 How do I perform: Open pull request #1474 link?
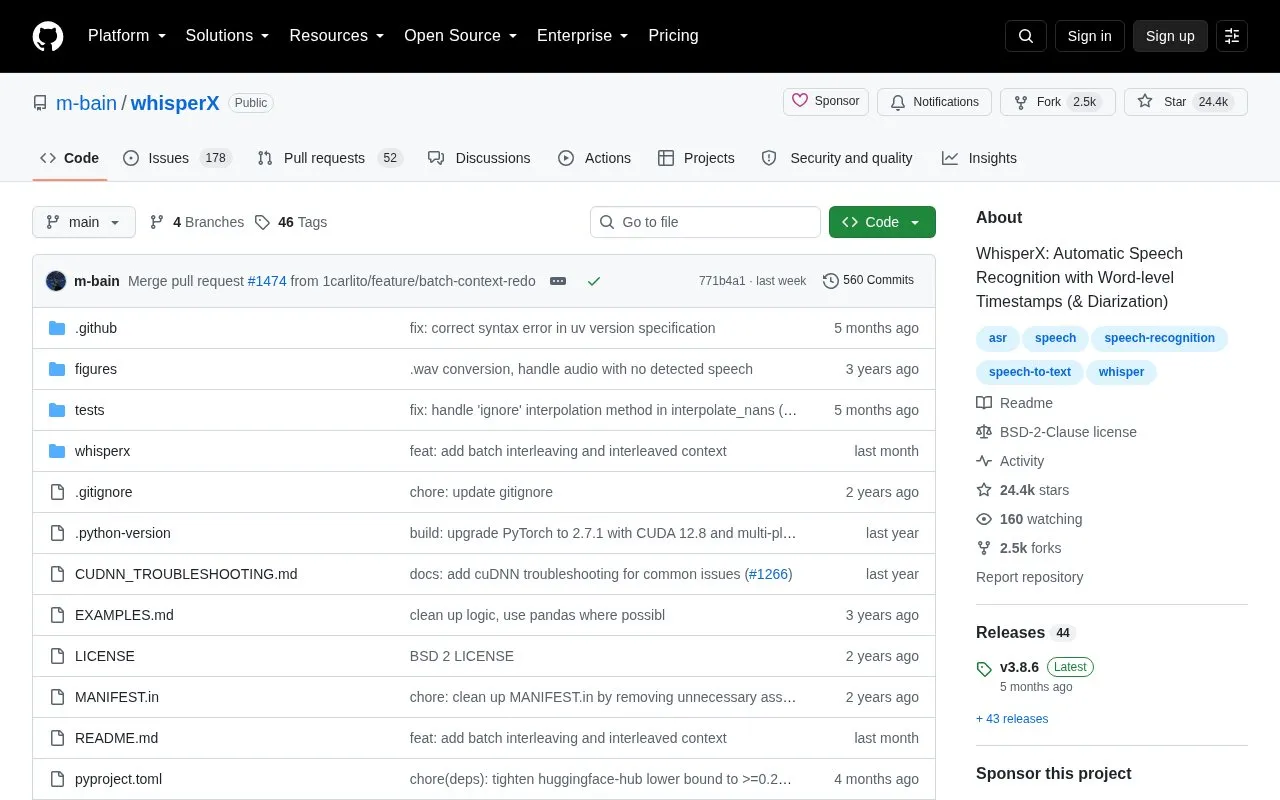pyautogui.click(x=267, y=281)
